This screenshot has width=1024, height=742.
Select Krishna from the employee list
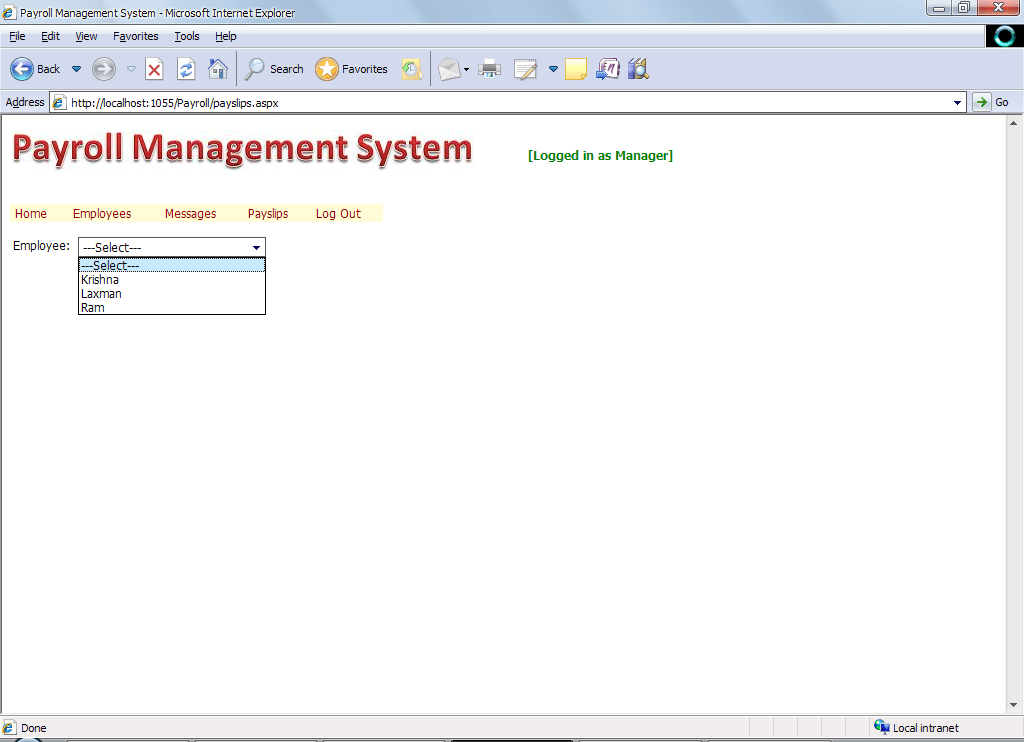click(100, 280)
